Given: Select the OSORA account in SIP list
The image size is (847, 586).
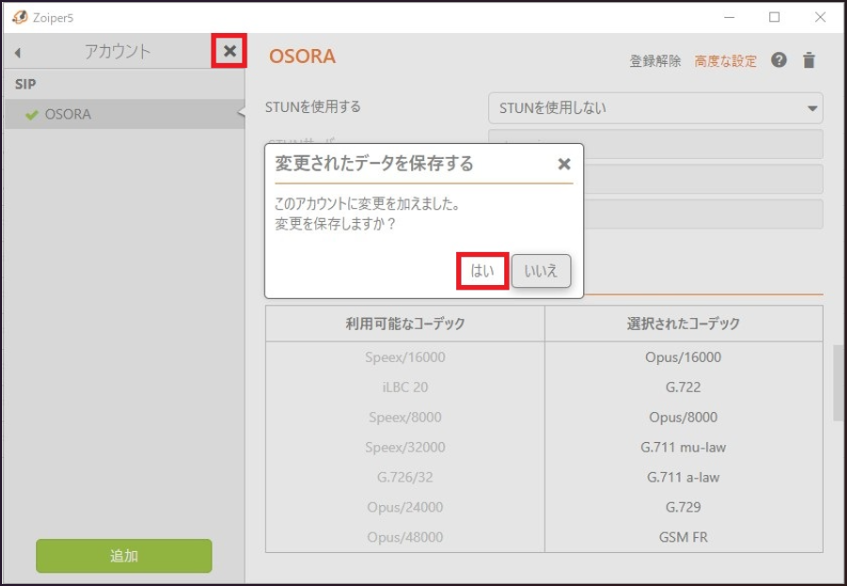Looking at the screenshot, I should [124, 114].
